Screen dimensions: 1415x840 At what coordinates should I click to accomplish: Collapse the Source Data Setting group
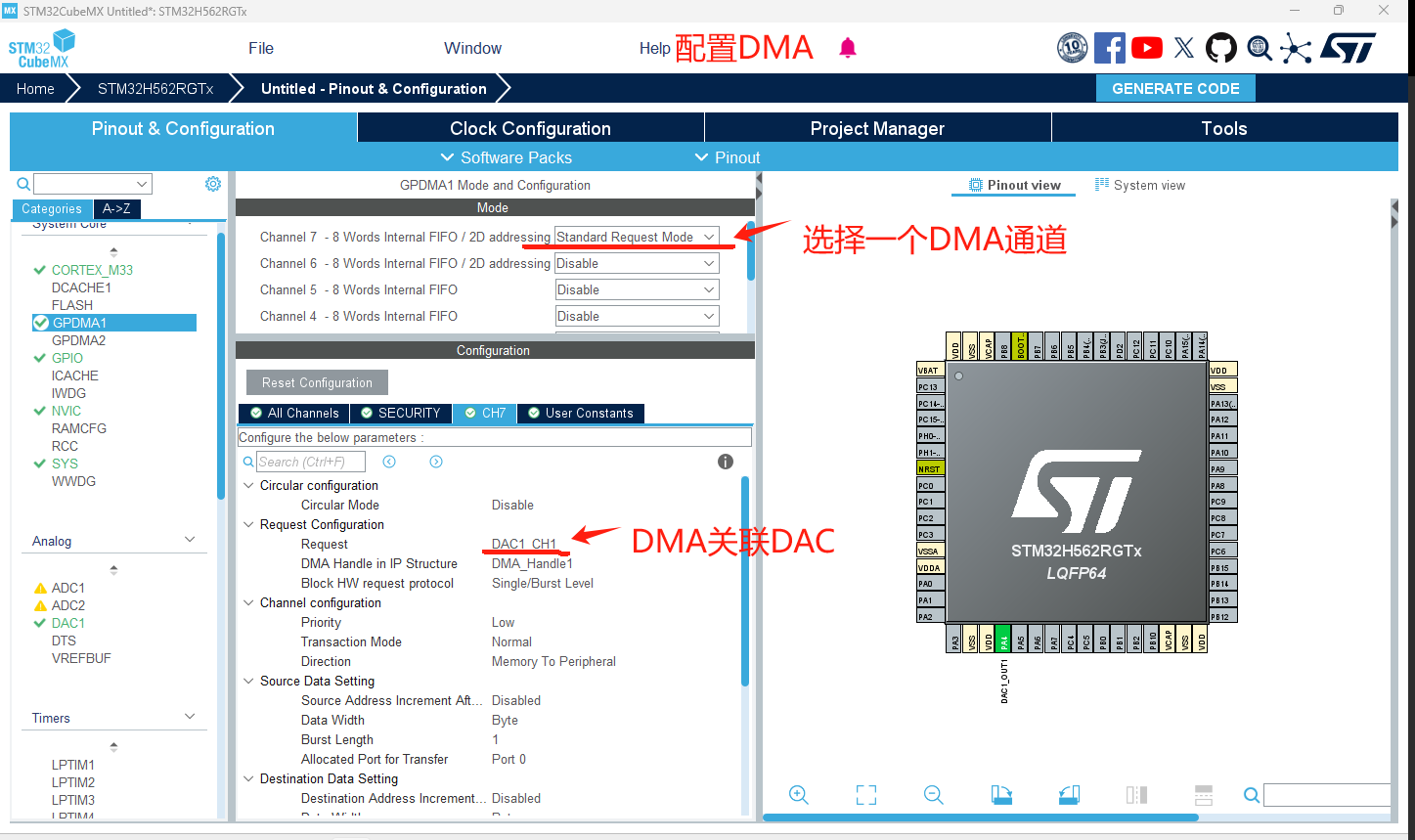coord(248,681)
